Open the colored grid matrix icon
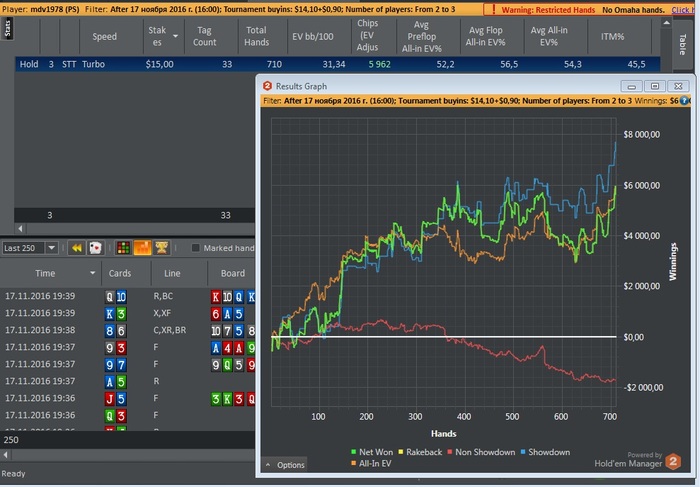Image resolution: width=700 pixels, height=487 pixels. coord(123,248)
